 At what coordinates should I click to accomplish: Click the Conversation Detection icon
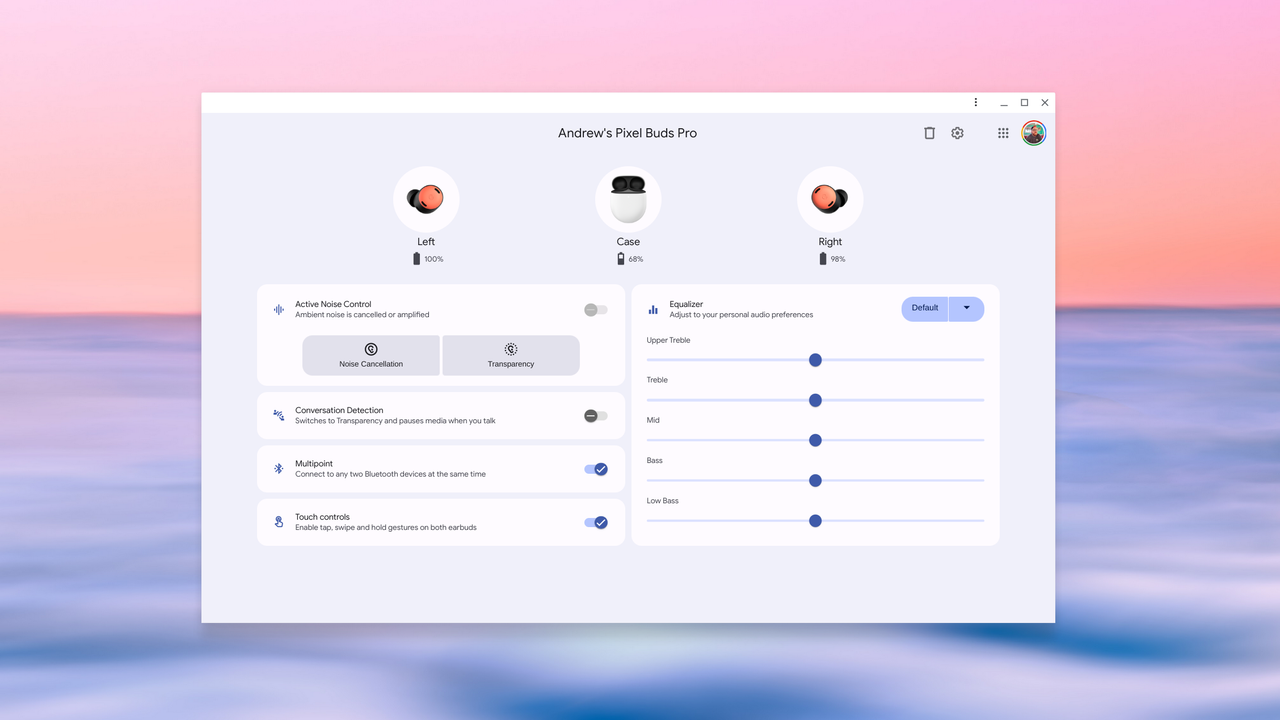(279, 415)
